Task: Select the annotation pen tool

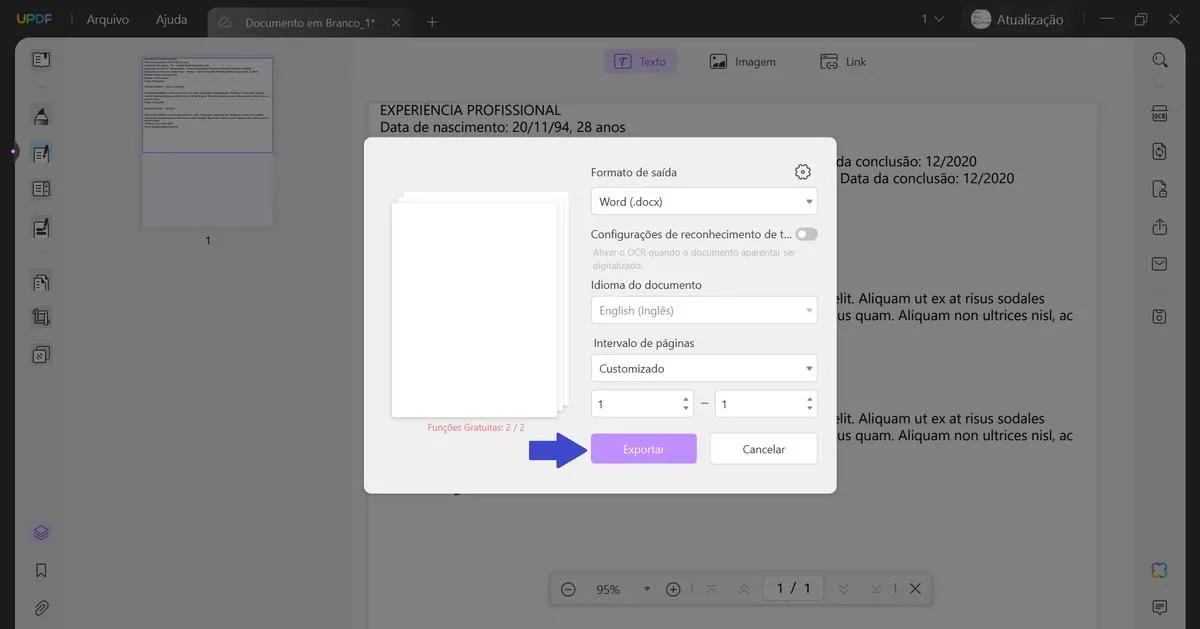Action: pos(40,116)
